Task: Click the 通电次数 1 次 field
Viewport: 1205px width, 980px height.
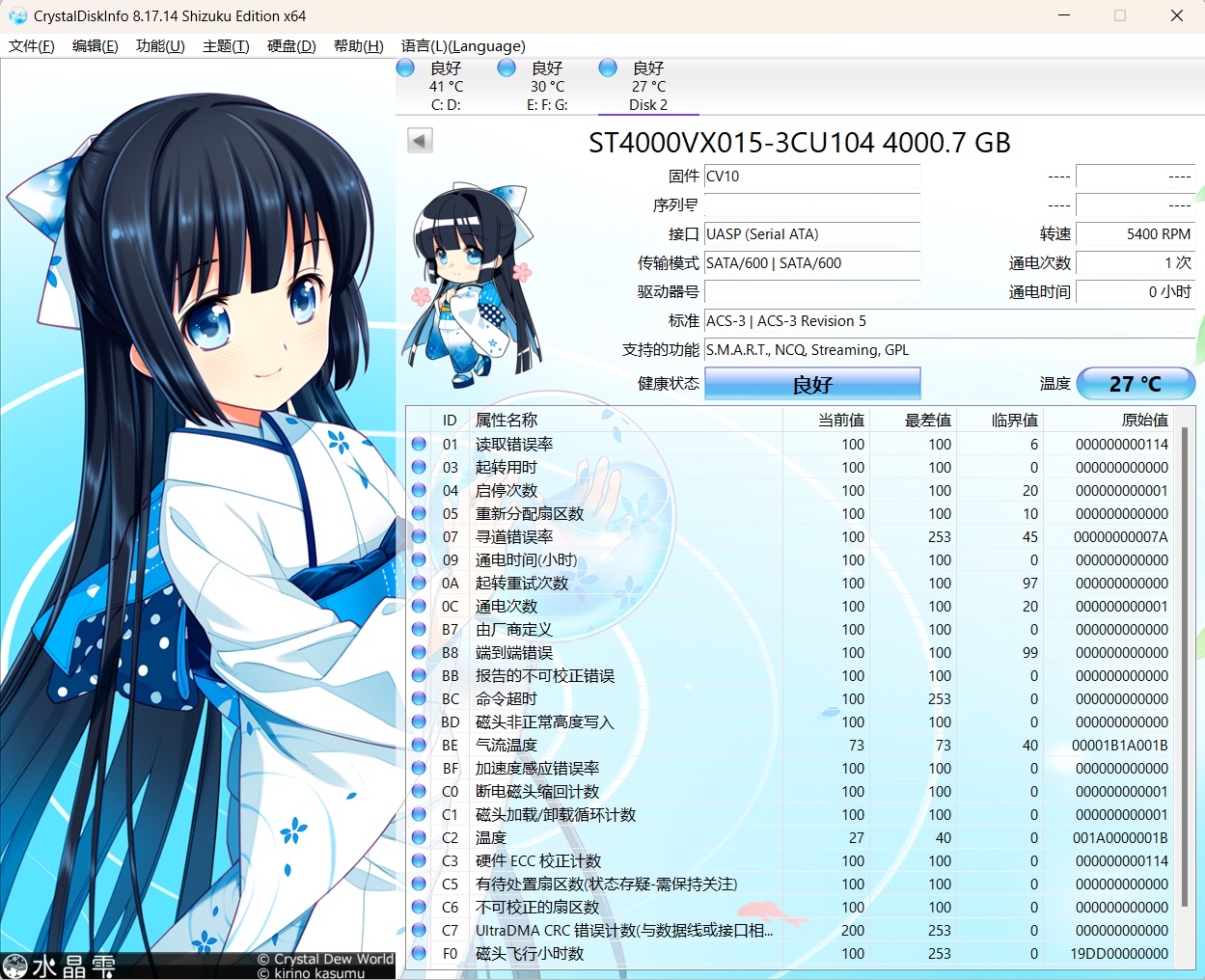Action: (x=1136, y=263)
